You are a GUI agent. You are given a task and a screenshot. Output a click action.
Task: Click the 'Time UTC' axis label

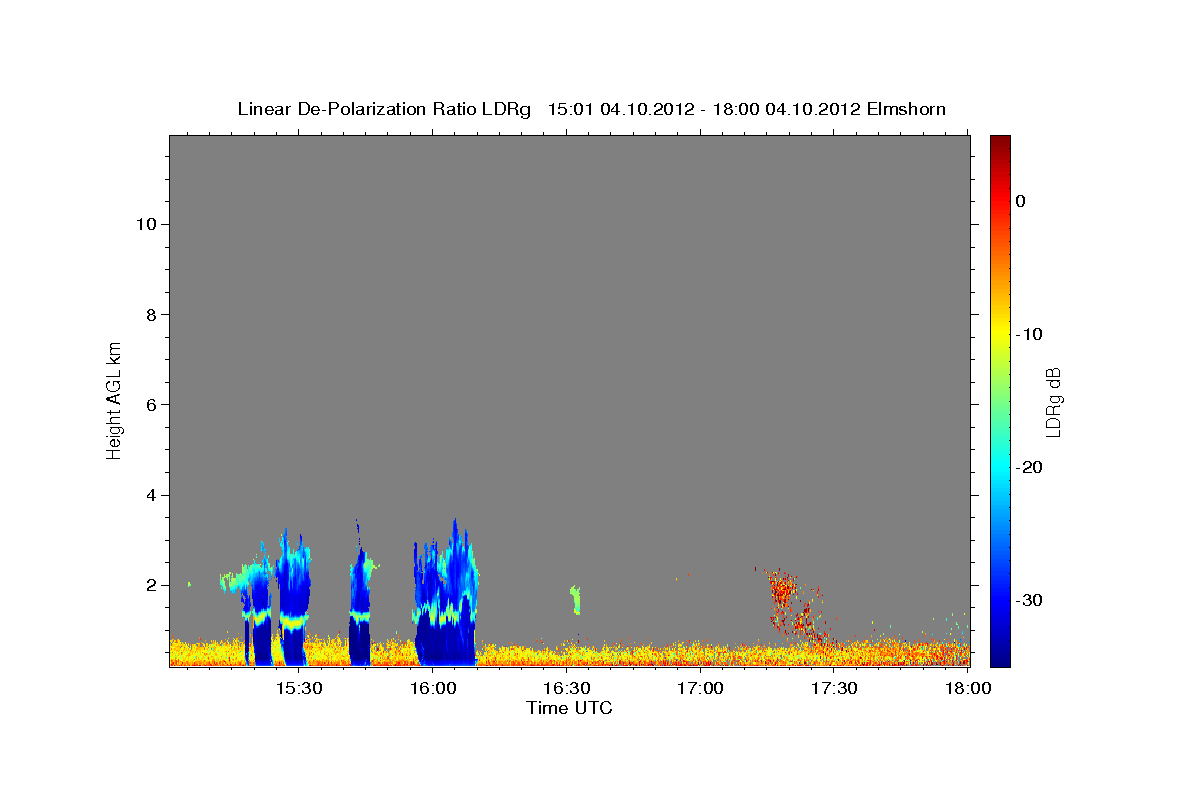569,708
